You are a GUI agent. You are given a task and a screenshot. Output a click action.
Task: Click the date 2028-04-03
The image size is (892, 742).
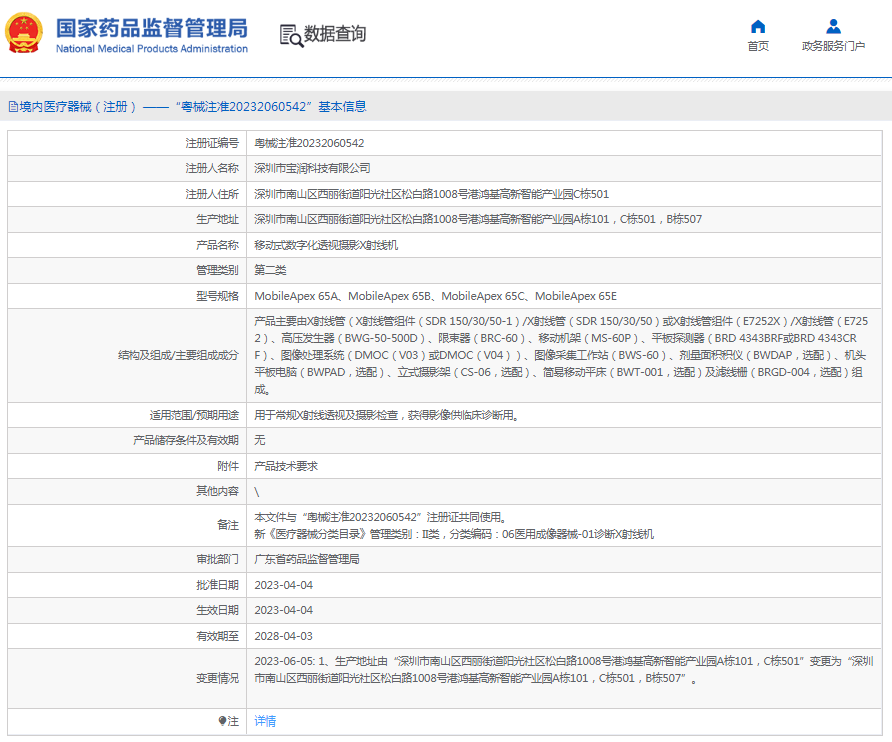pyautogui.click(x=283, y=636)
